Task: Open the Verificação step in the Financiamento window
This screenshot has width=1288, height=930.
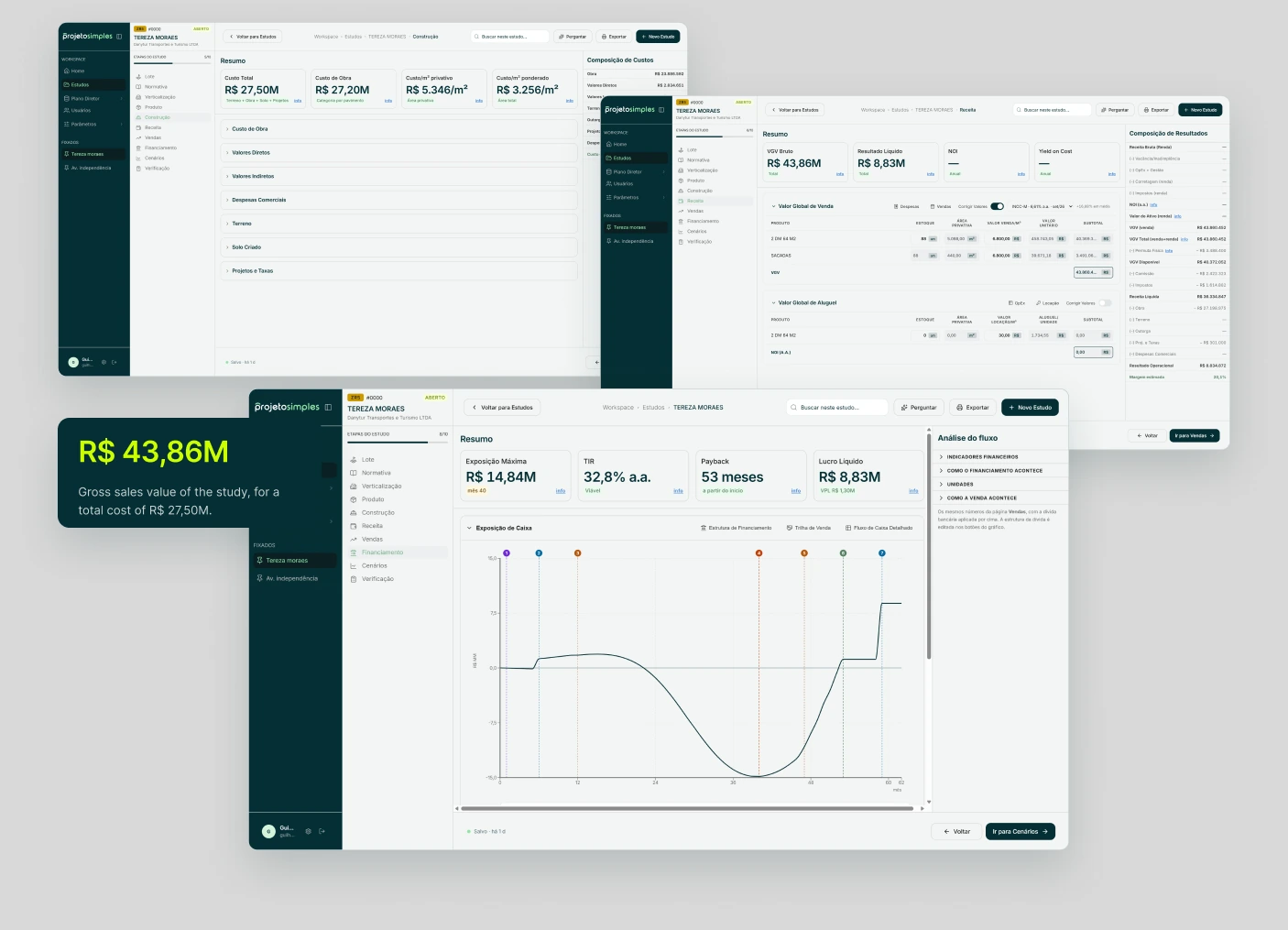Action: pyautogui.click(x=377, y=579)
